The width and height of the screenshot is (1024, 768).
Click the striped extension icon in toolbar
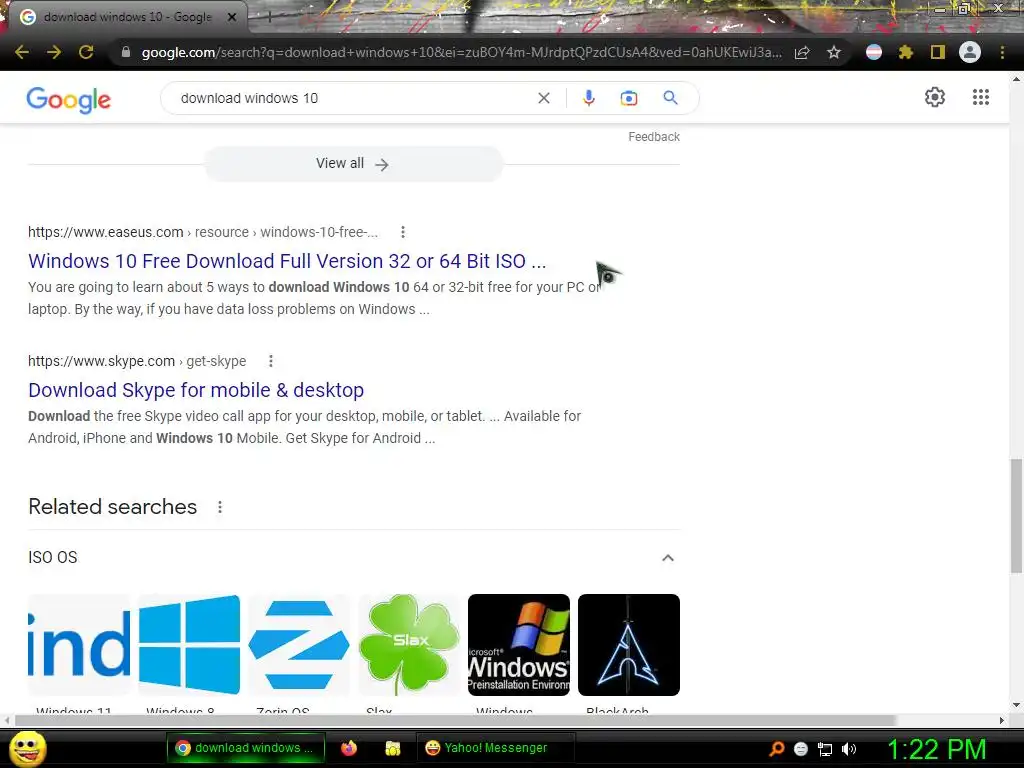point(874,52)
